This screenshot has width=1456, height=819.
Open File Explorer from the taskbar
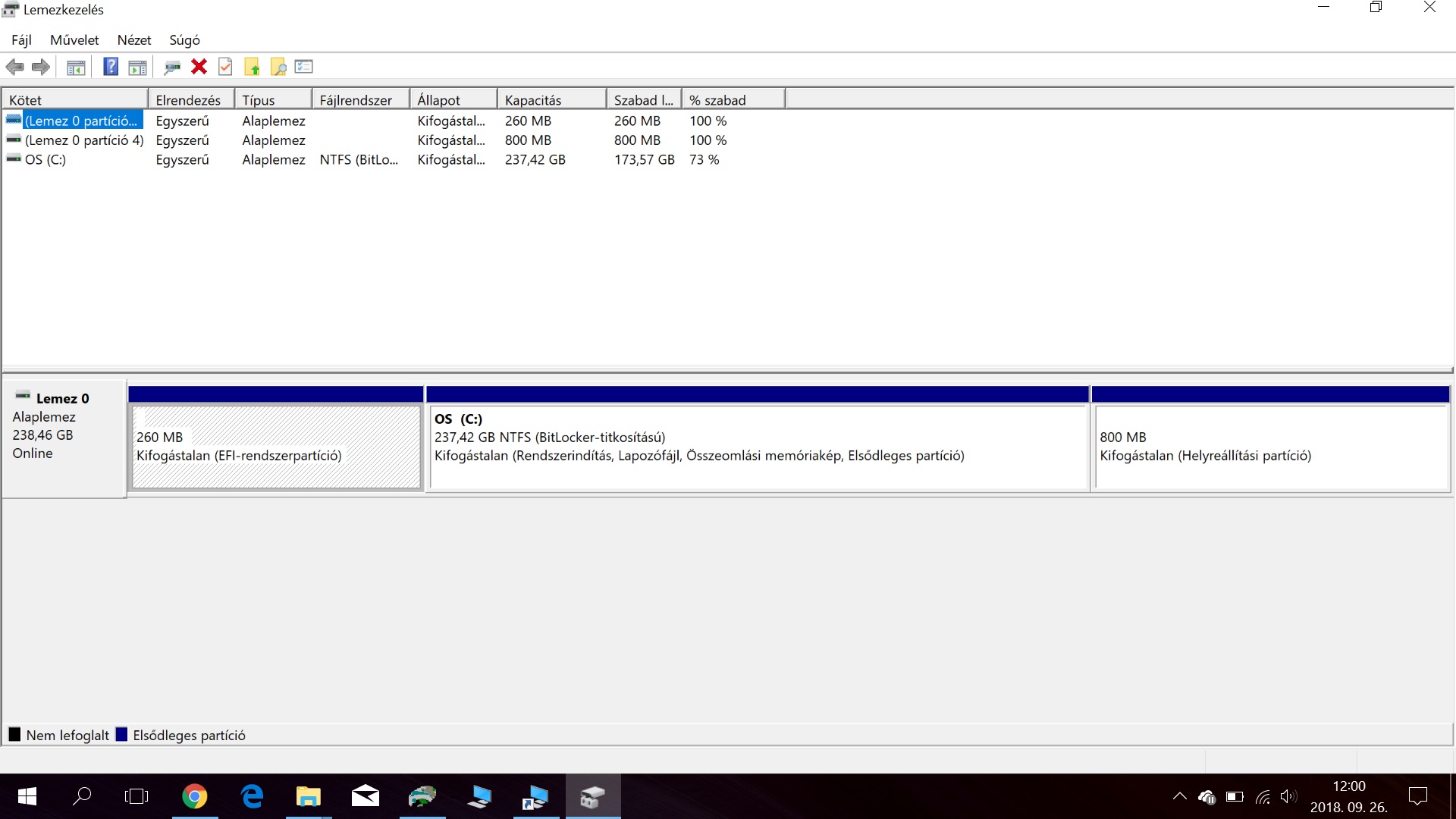tap(308, 796)
